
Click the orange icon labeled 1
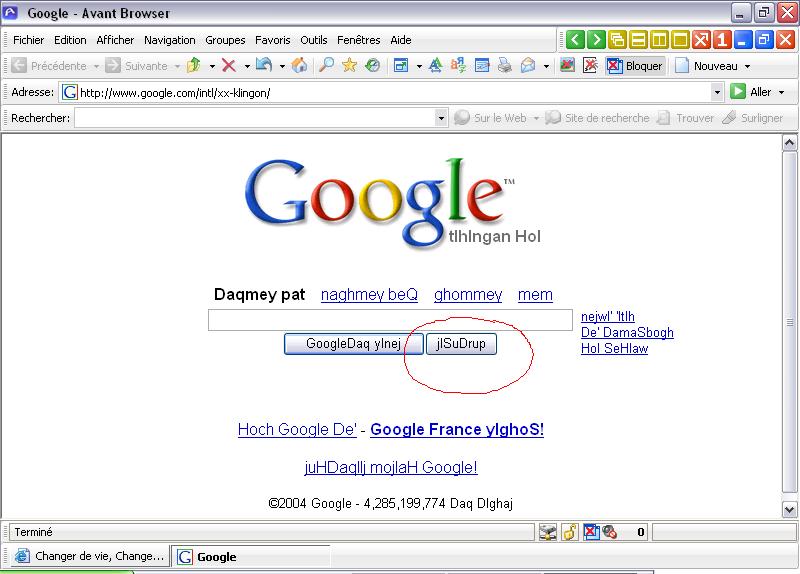point(721,39)
